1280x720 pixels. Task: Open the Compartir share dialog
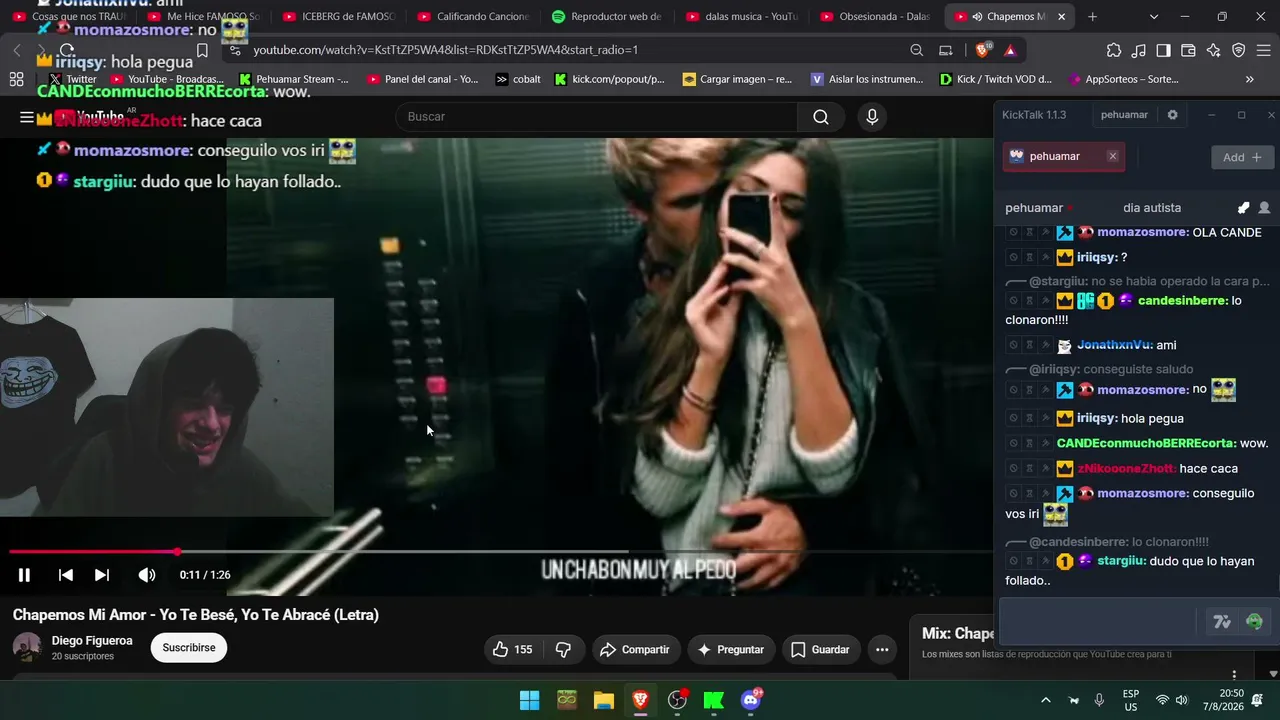[634, 650]
